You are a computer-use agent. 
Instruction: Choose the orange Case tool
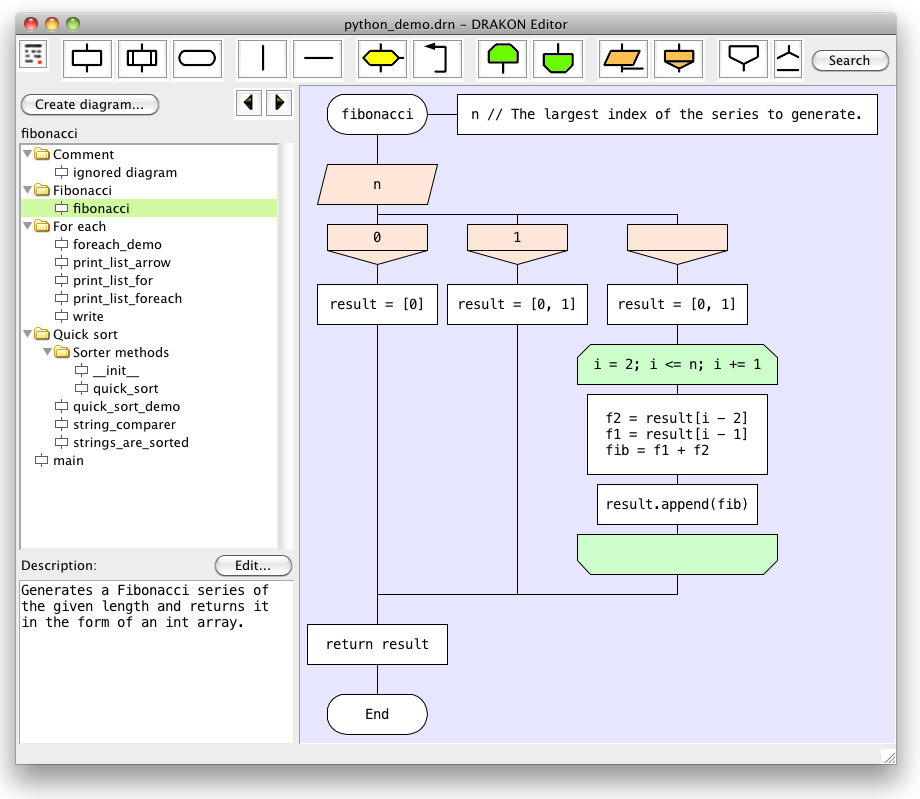678,59
